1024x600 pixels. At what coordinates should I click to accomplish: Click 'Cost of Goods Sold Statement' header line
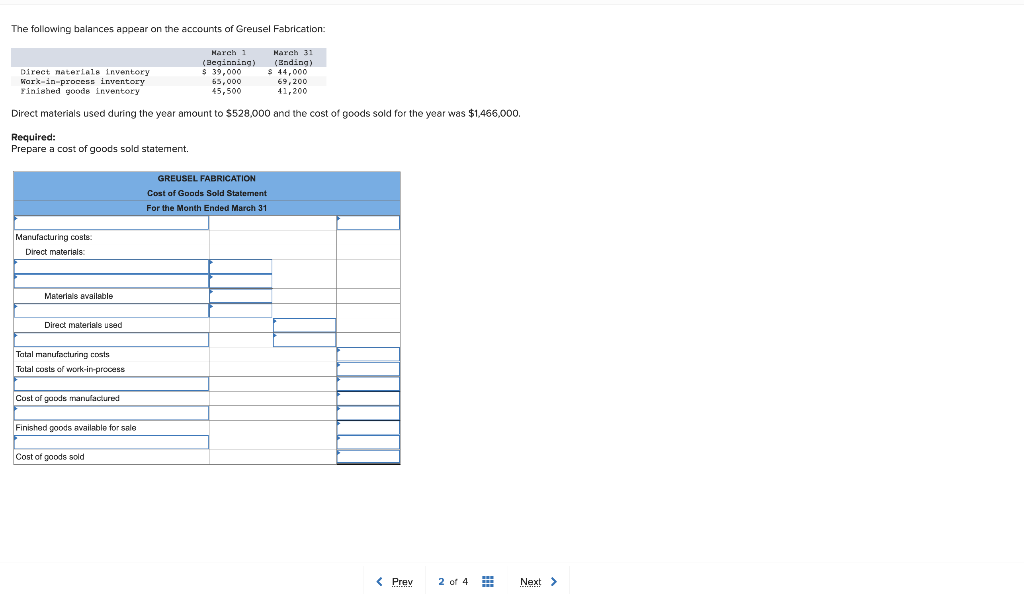pyautogui.click(x=206, y=193)
